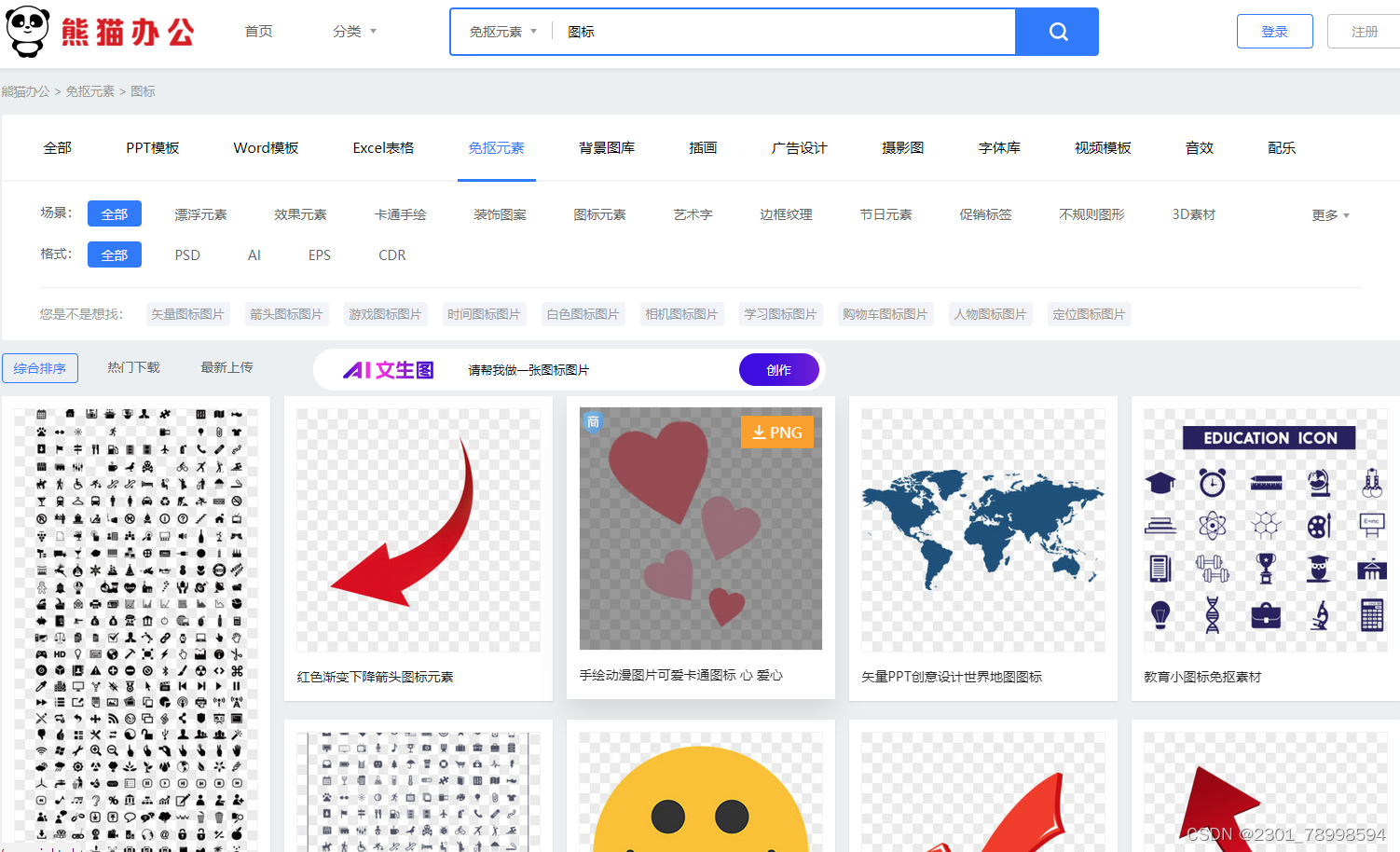Screen dimensions: 1400x852
Task: Click the search input field containing 图标
Action: (x=783, y=32)
